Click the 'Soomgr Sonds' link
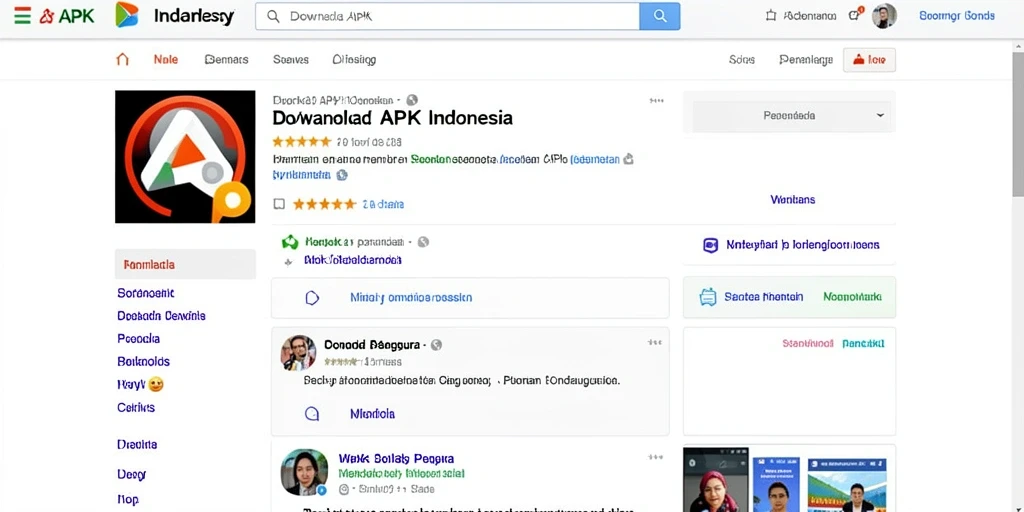 pyautogui.click(x=957, y=16)
